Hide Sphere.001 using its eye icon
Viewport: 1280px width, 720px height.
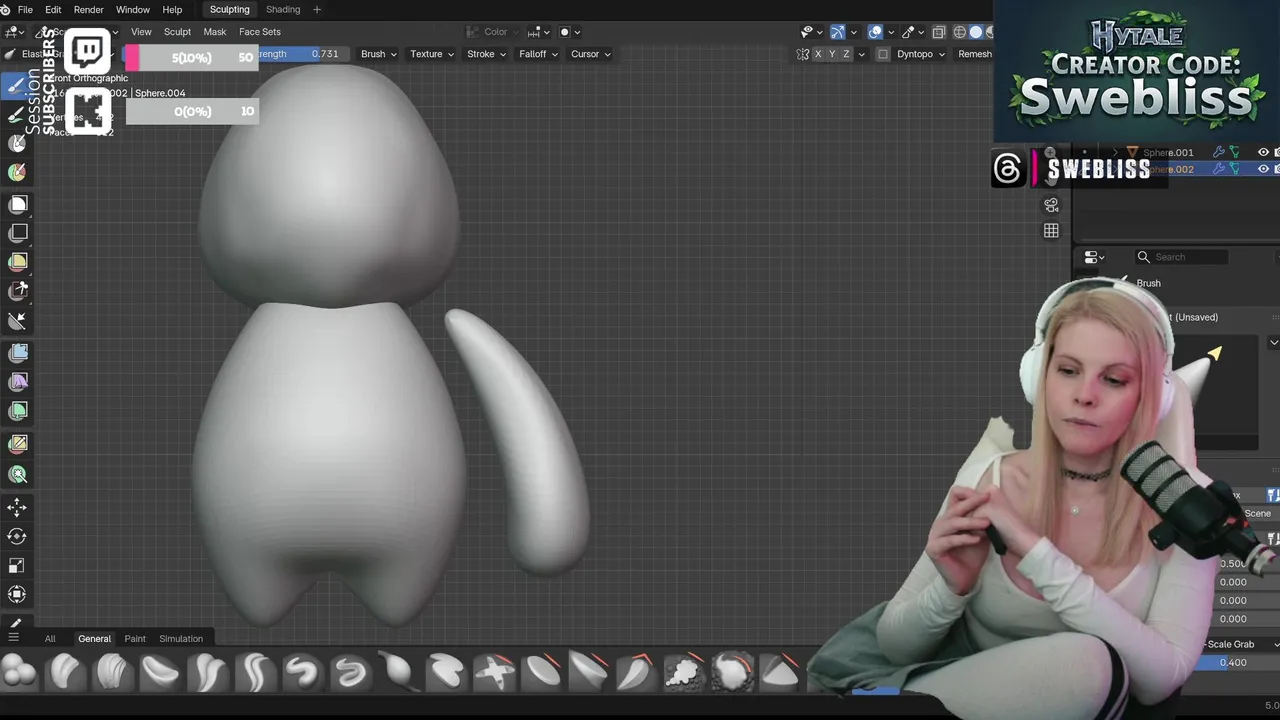click(x=1263, y=153)
